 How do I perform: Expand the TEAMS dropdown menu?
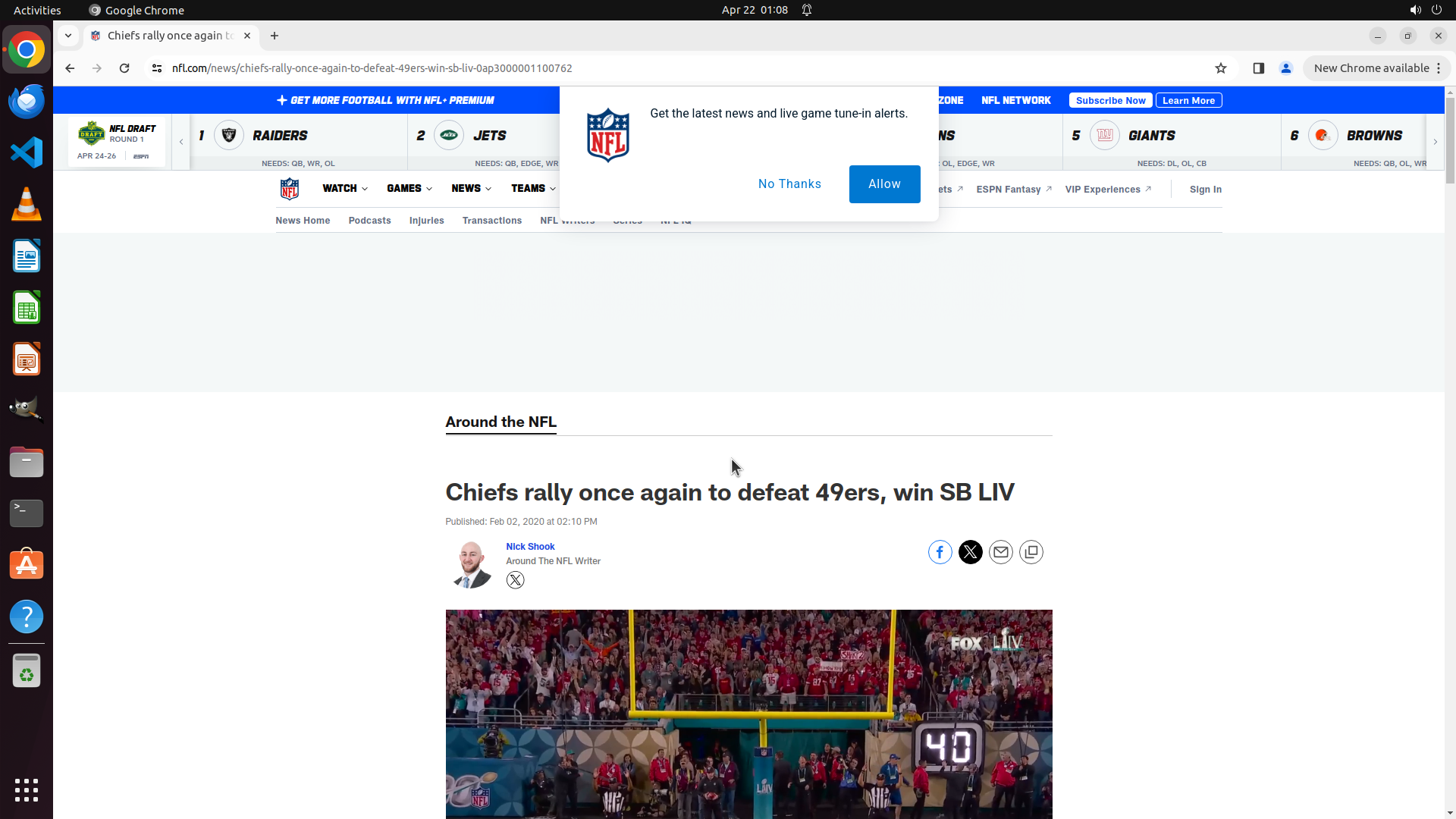pyautogui.click(x=533, y=189)
